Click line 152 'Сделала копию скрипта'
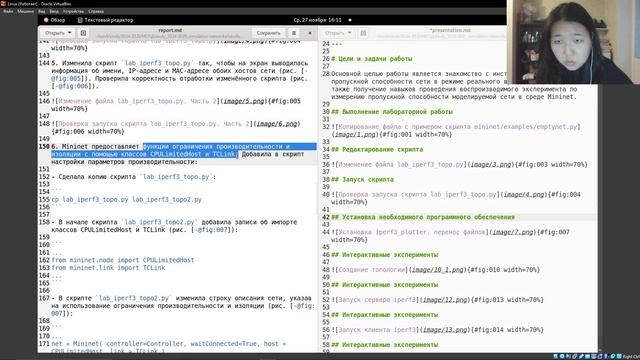Screen dimensions: 640x360 tap(134, 177)
